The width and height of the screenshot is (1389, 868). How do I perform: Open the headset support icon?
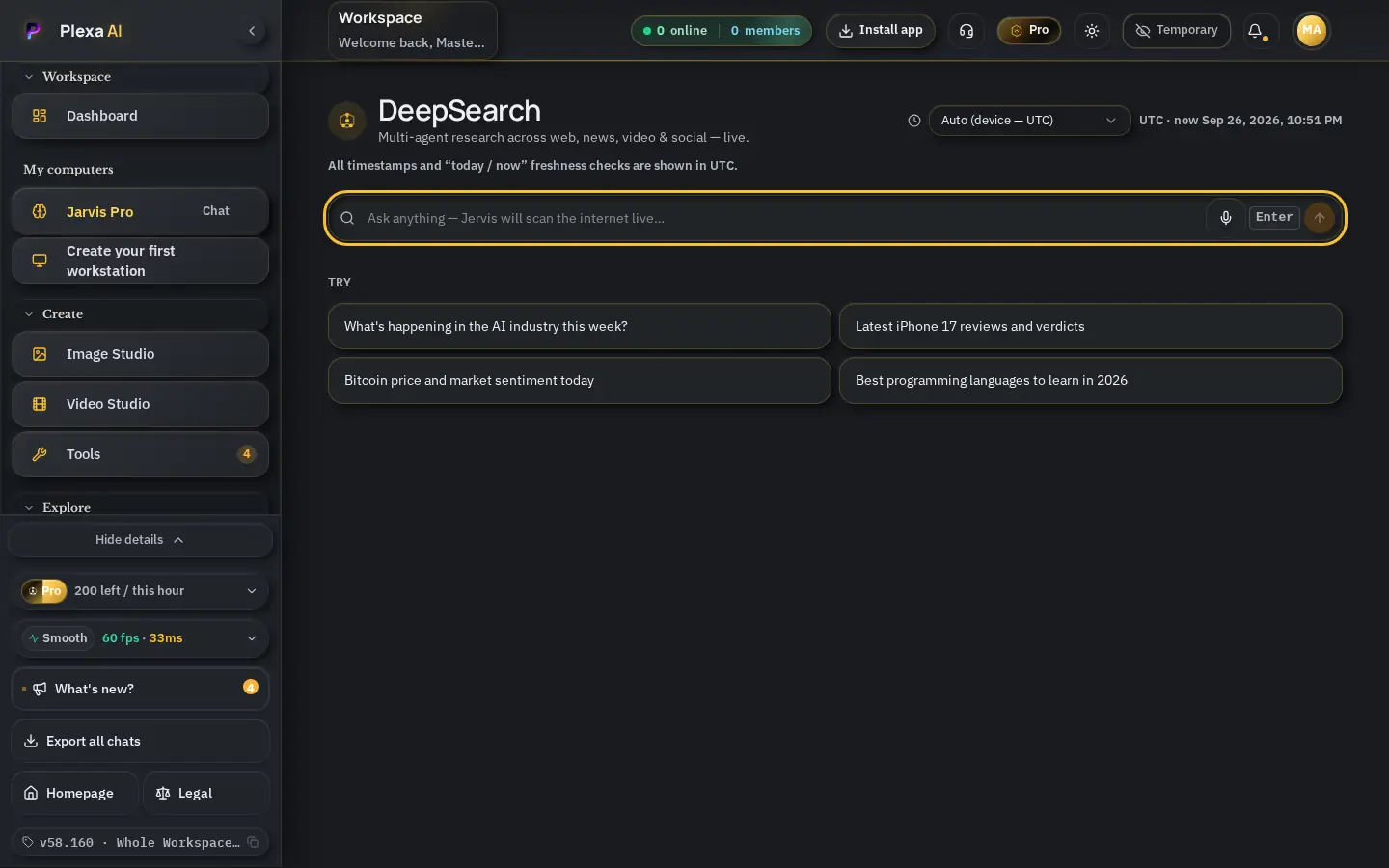pos(967,31)
